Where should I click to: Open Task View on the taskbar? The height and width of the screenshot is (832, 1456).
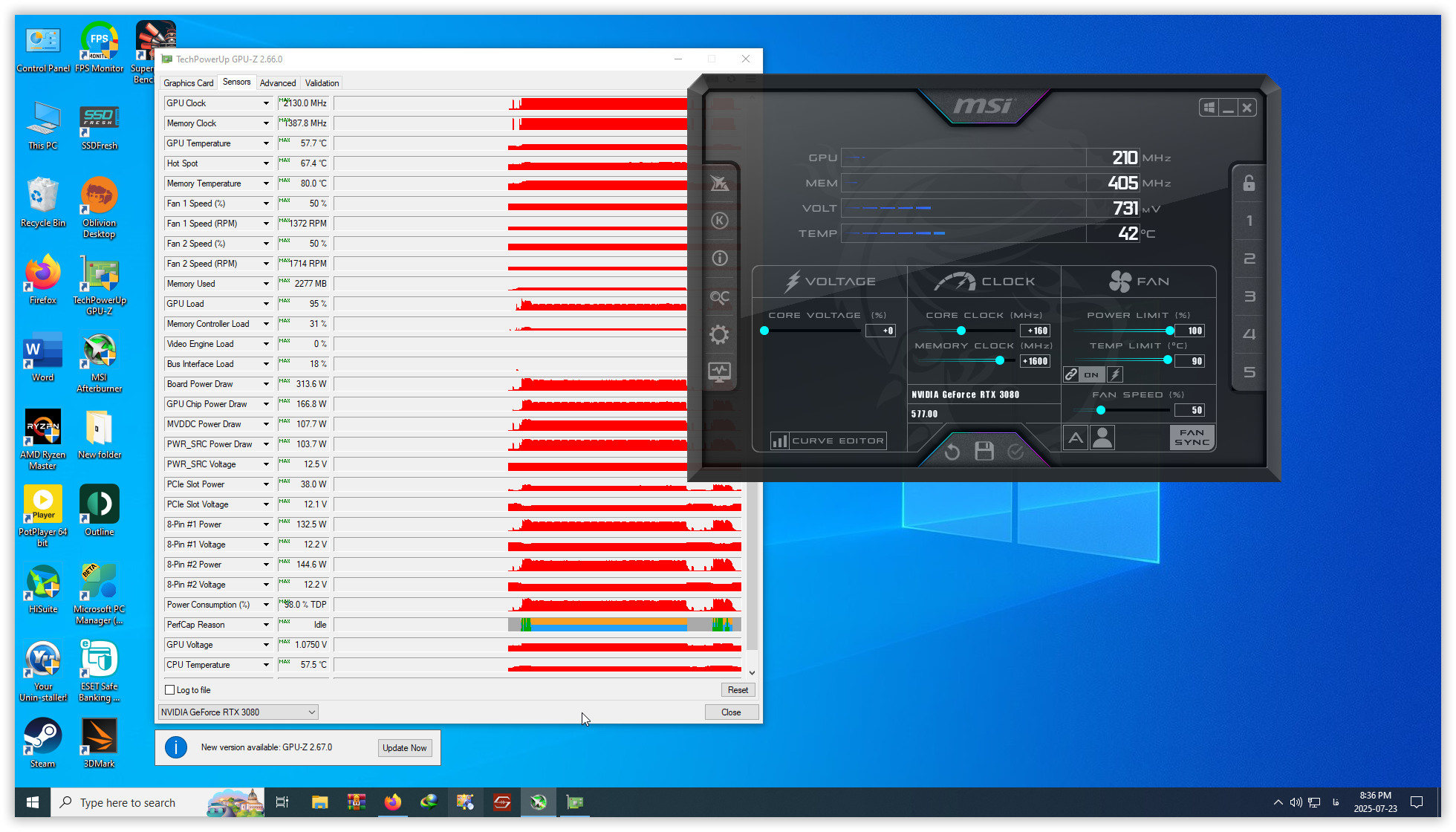(282, 802)
